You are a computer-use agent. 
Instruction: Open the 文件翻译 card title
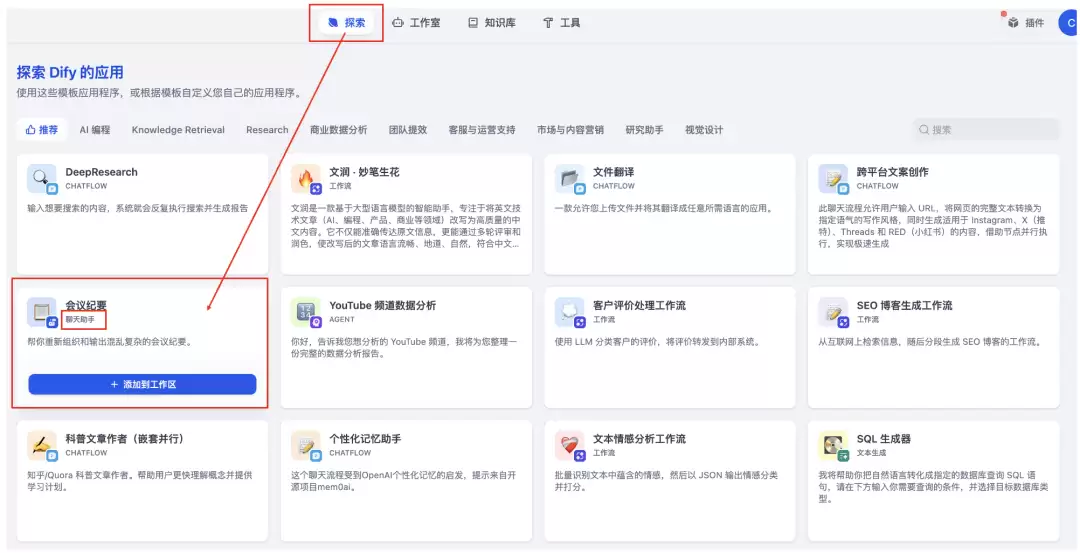615,172
